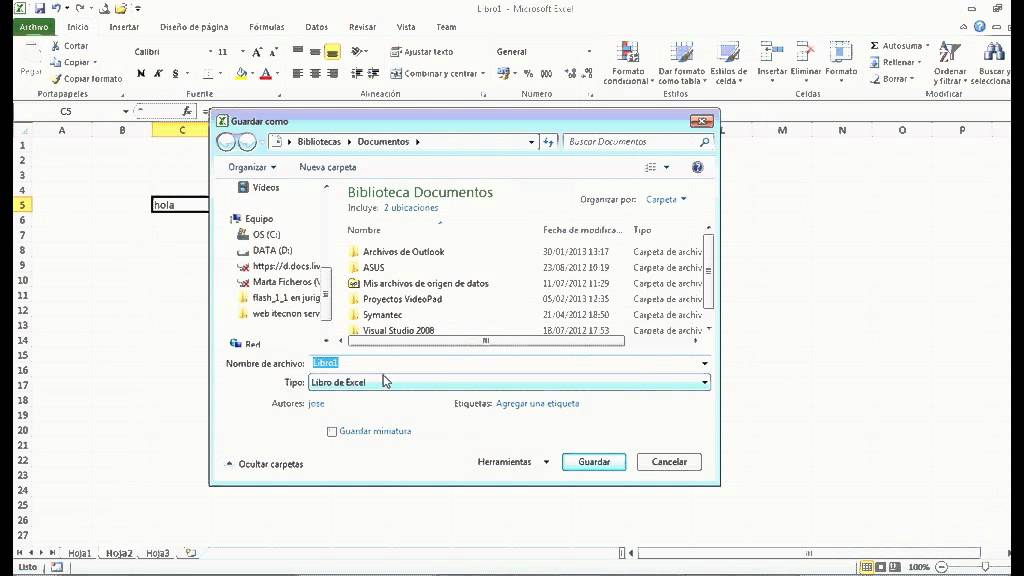
Task: Open the Archivo tab
Action: (33, 27)
